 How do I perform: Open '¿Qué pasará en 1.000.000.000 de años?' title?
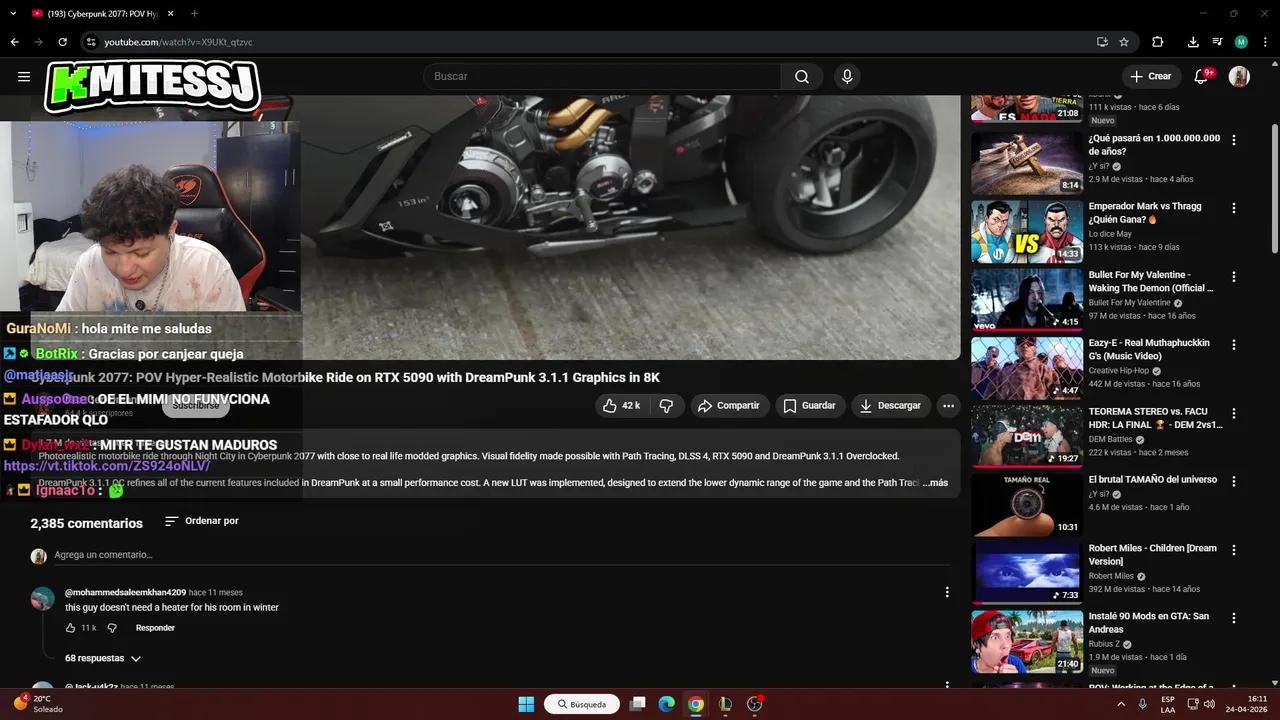[x=1154, y=145]
